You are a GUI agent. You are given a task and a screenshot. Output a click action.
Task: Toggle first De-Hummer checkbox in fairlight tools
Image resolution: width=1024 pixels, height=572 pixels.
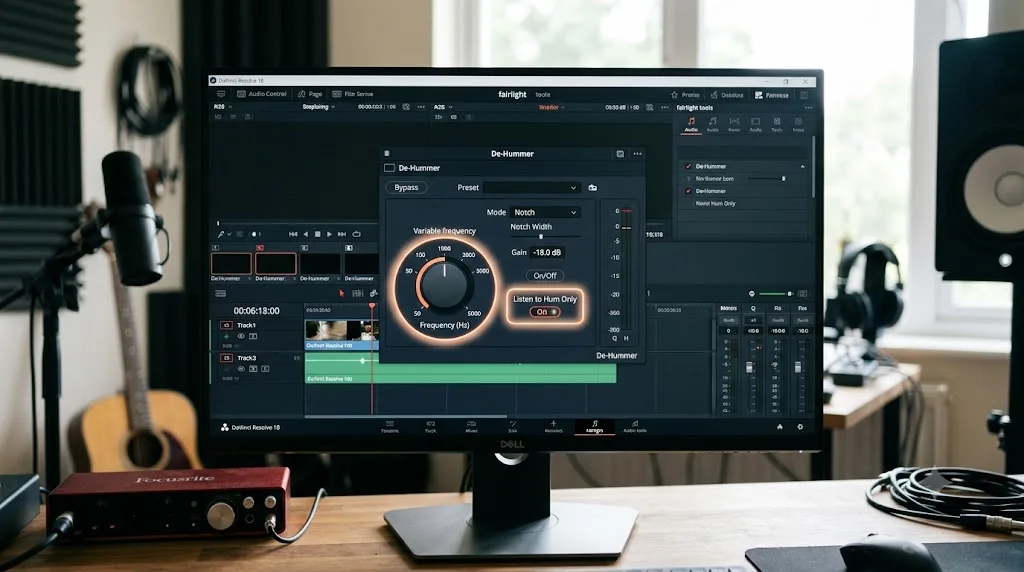click(x=688, y=167)
